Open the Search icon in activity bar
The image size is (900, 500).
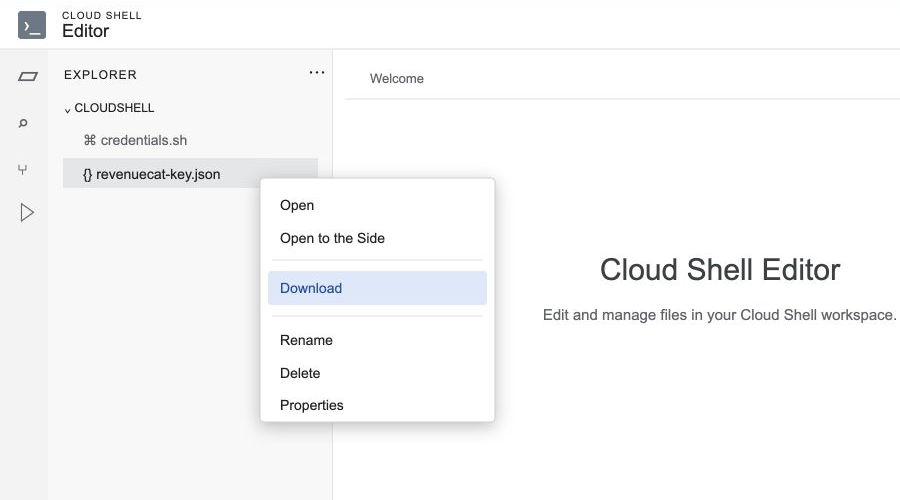click(x=23, y=123)
